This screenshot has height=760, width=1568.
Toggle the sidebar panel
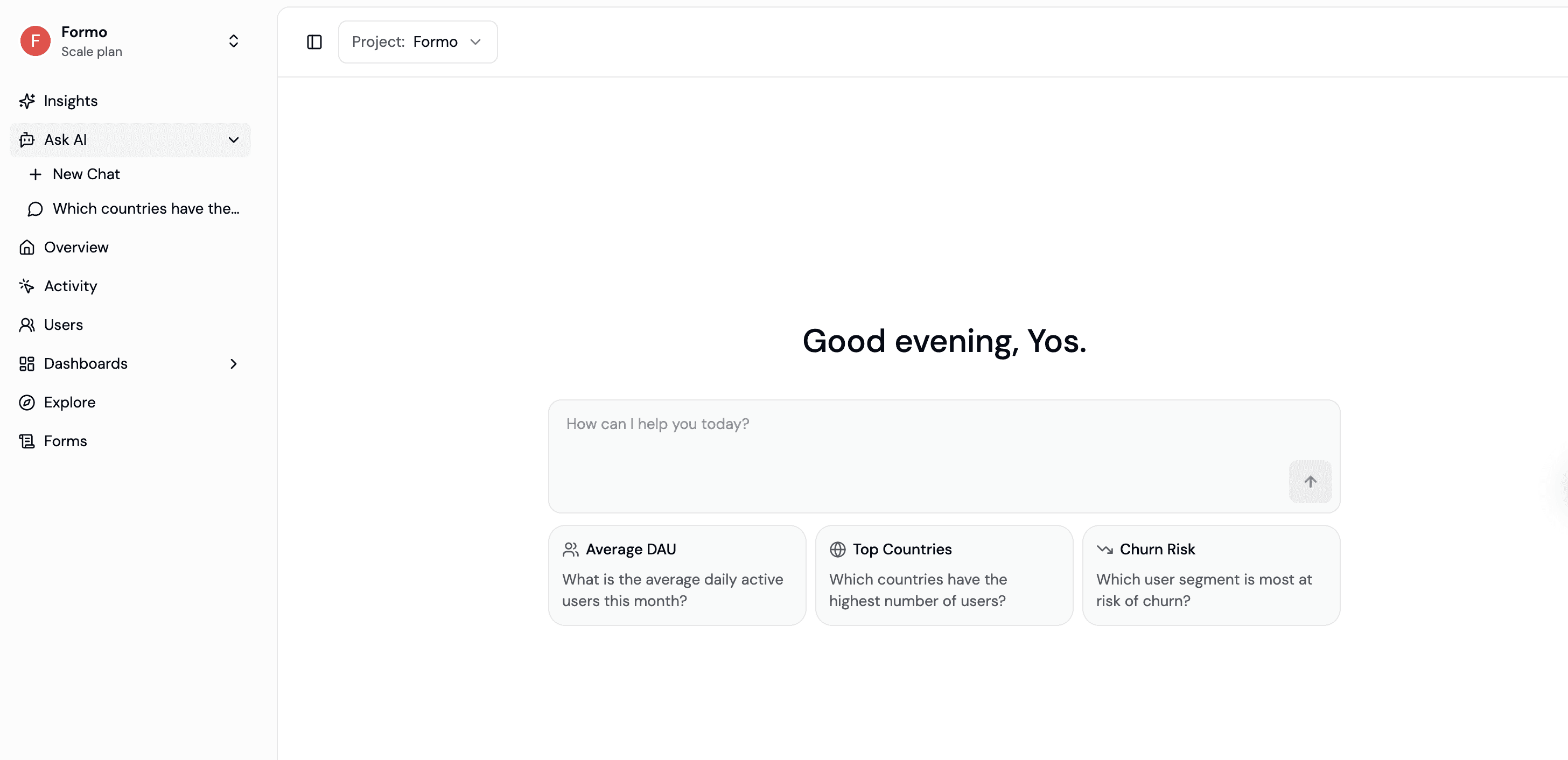(x=314, y=42)
